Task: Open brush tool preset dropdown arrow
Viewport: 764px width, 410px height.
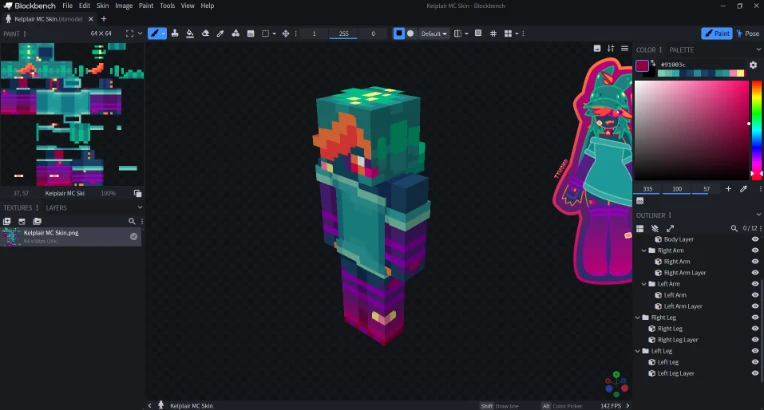Action: tap(163, 34)
